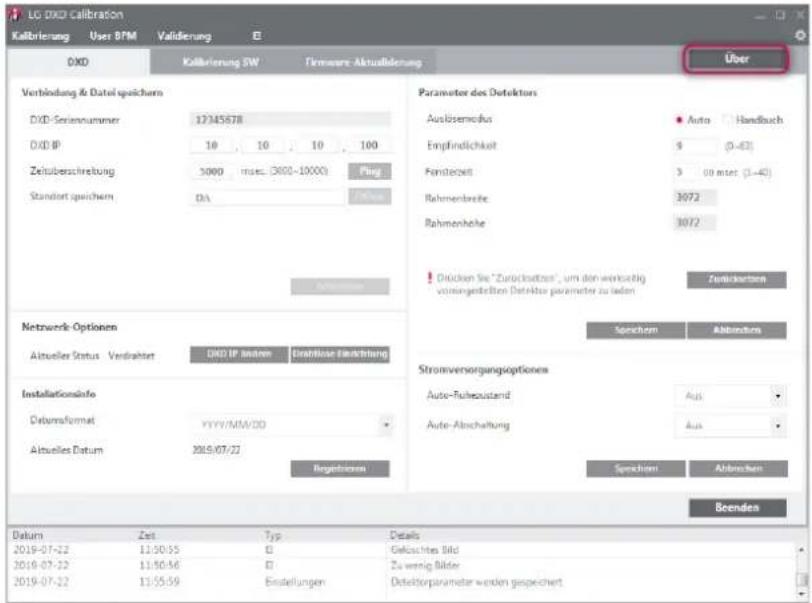This screenshot has height=603, width=812.
Task: Open the Datumsformat dropdown
Action: pos(292,425)
